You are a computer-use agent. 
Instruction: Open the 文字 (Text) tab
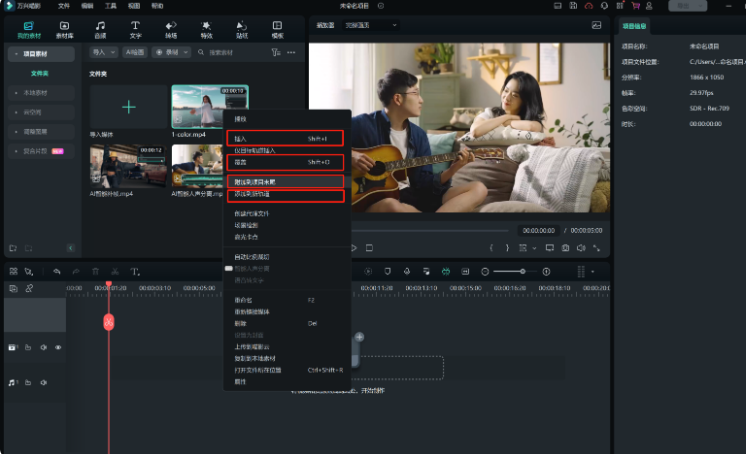(135, 29)
